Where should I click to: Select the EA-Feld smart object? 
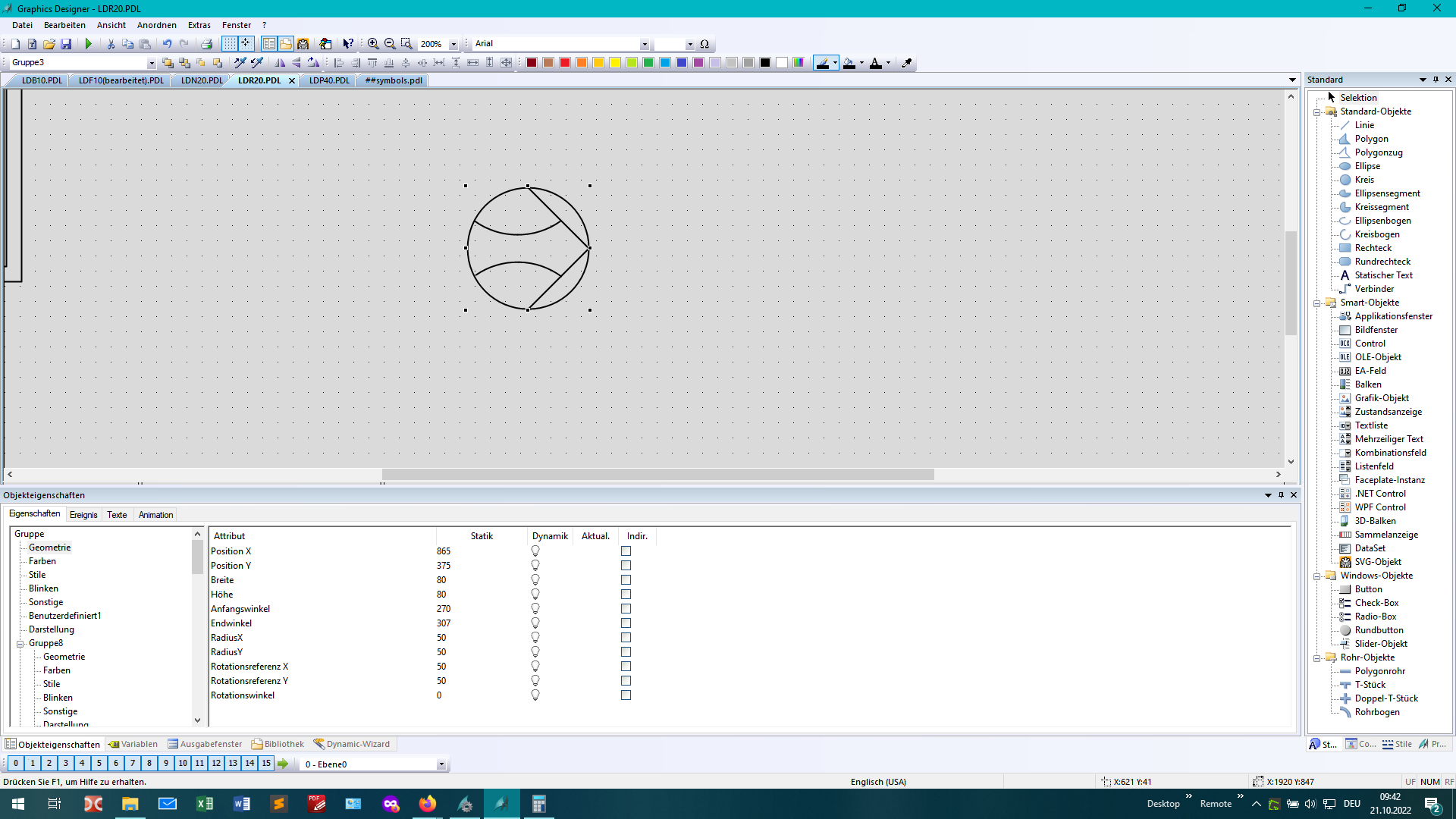(1370, 371)
